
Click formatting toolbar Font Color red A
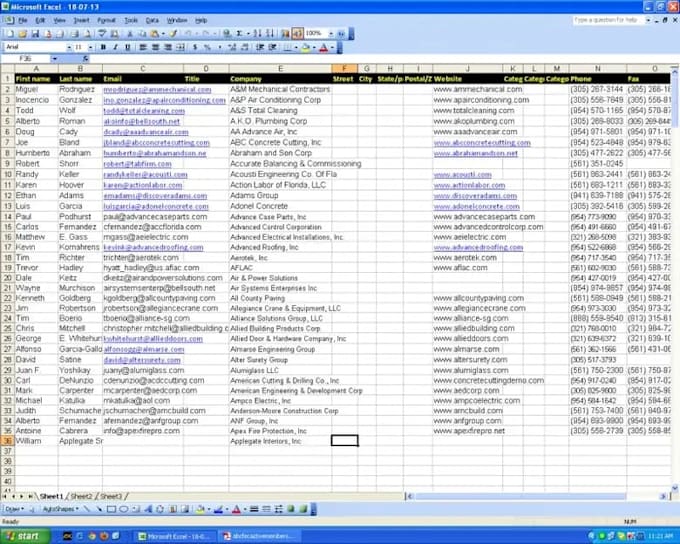[323, 47]
